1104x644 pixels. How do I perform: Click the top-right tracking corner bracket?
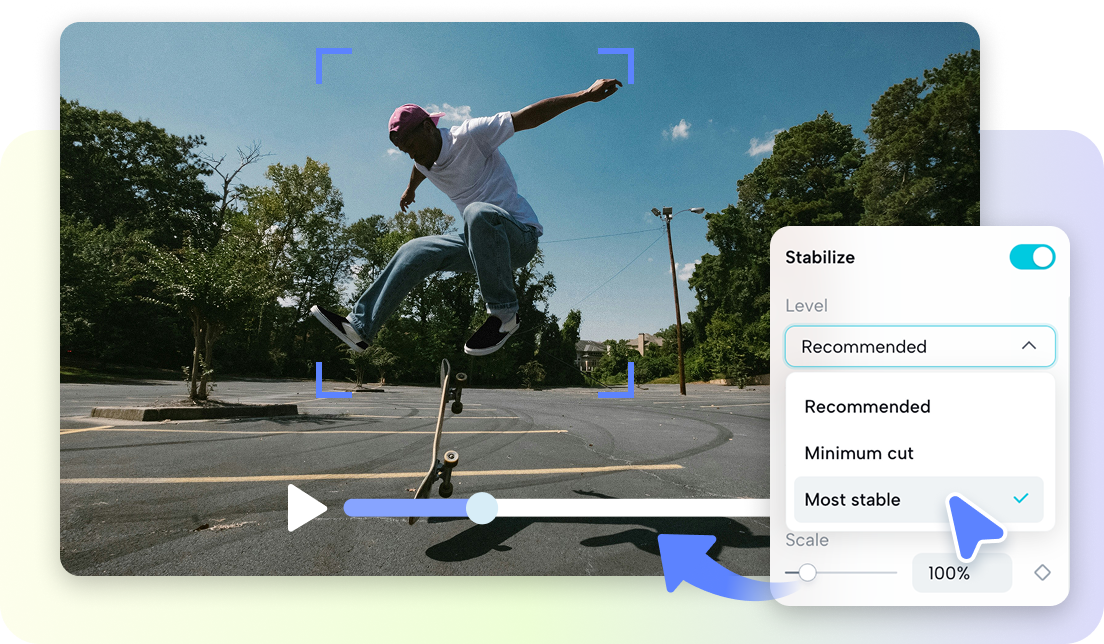click(x=617, y=63)
